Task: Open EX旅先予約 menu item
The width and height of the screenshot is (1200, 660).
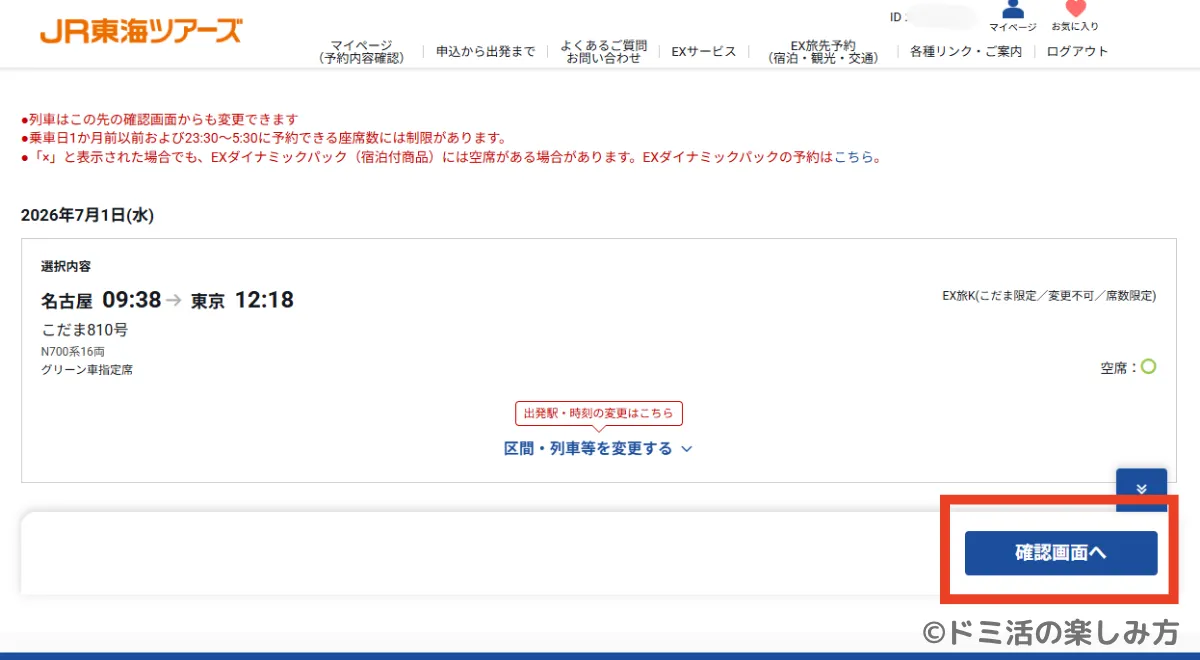Action: tap(823, 52)
